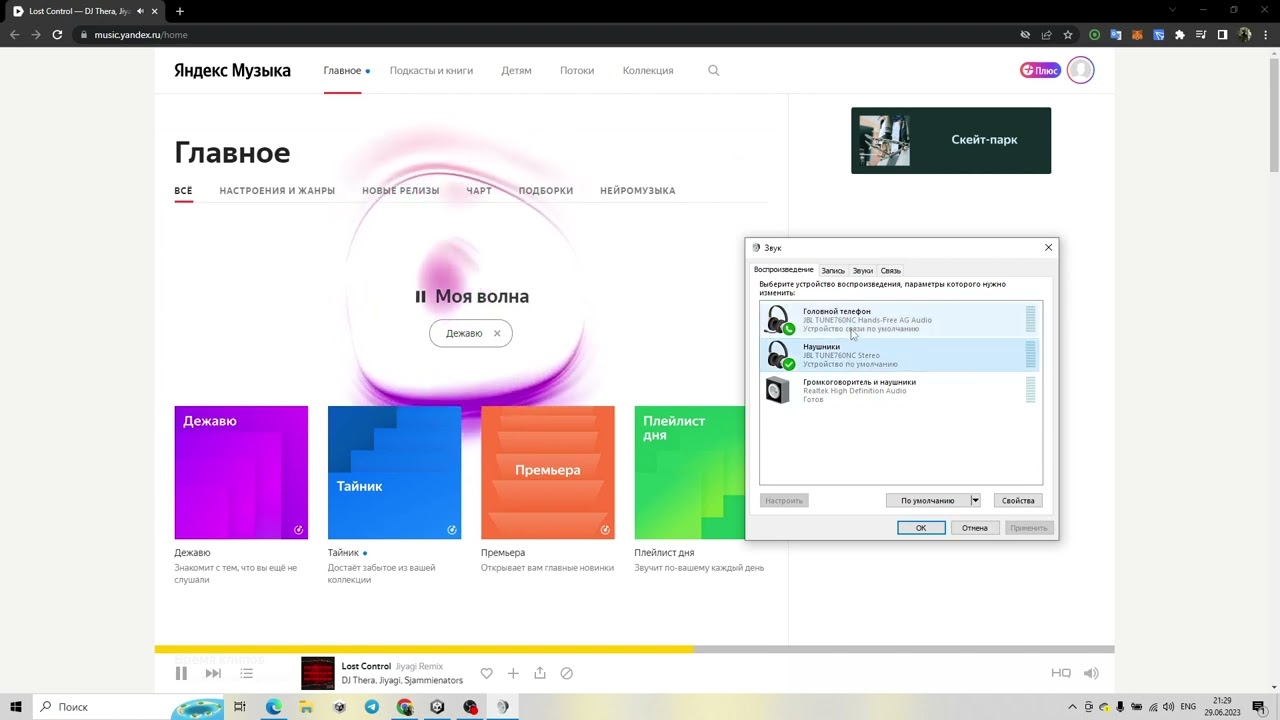Open the Премьера playlist cover
The width and height of the screenshot is (1280, 720).
pos(548,472)
